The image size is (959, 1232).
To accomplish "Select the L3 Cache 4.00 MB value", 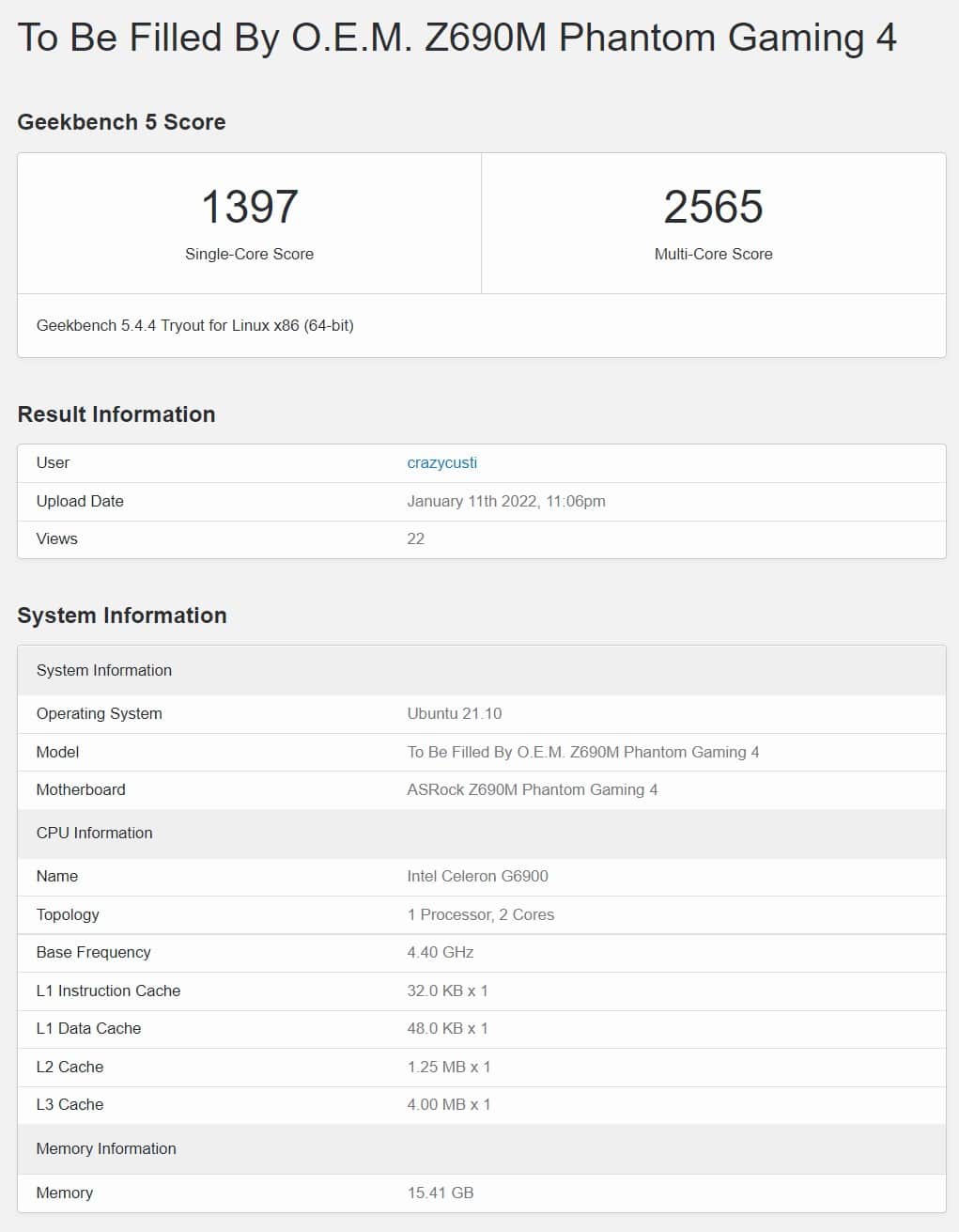I will point(448,1104).
